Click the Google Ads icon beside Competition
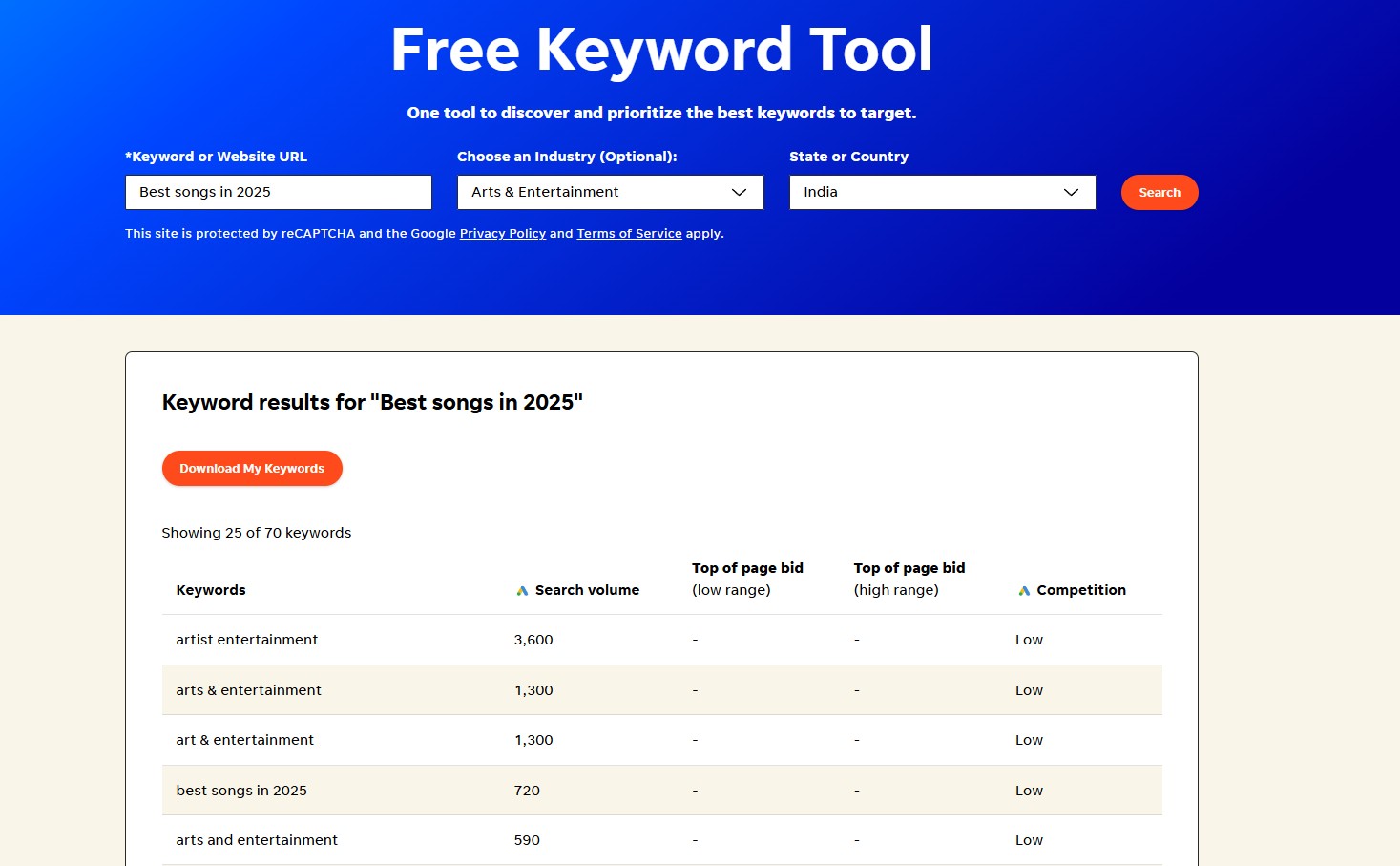This screenshot has height=866, width=1400. (x=1024, y=591)
